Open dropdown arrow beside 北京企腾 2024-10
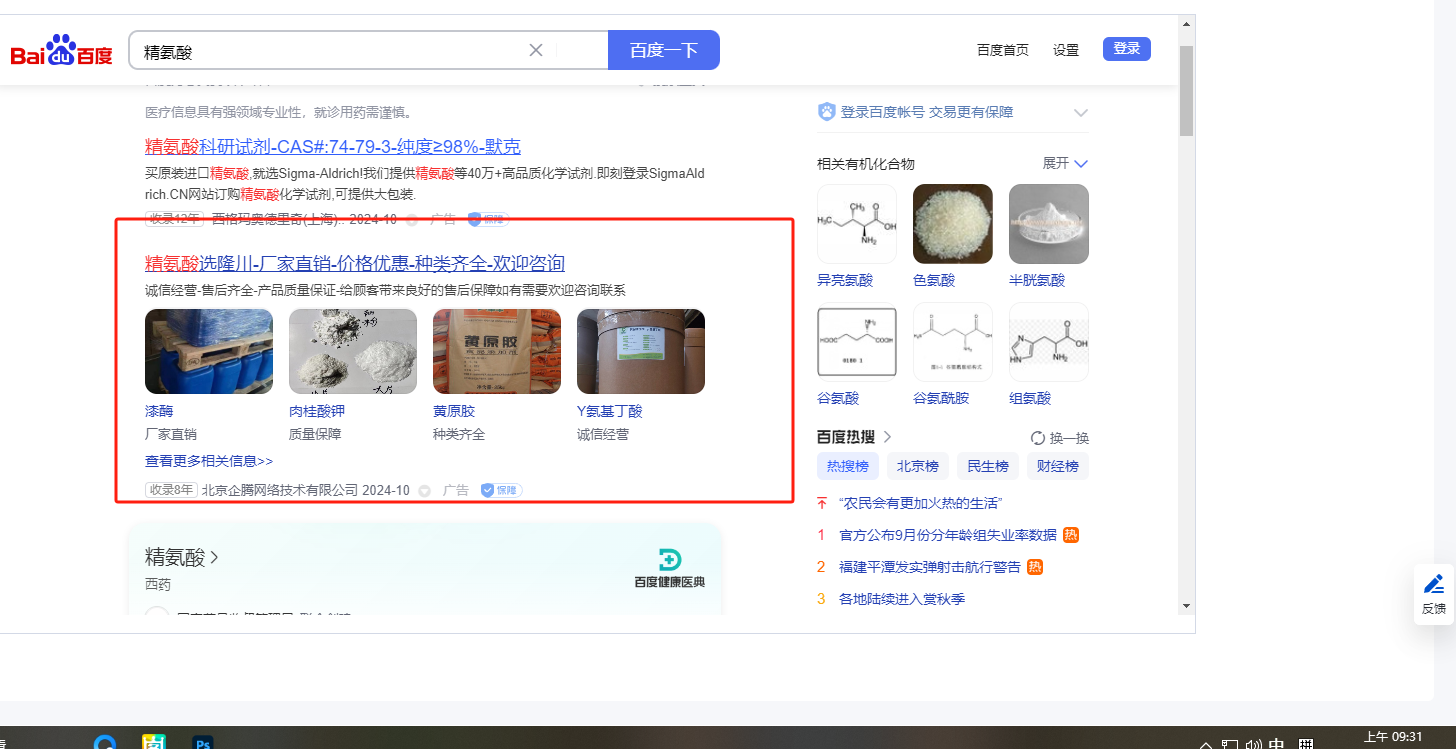 424,491
